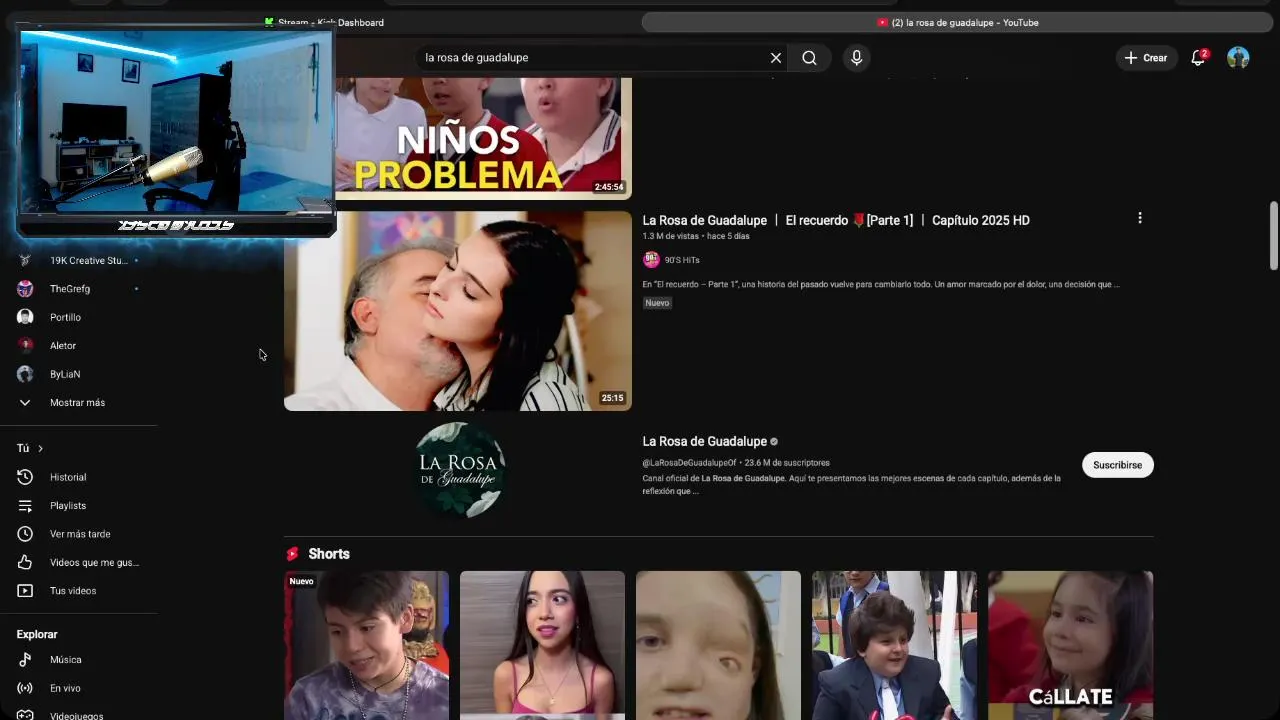The image size is (1280, 720).
Task: Expand the Tú section chevron
Action: coord(40,449)
